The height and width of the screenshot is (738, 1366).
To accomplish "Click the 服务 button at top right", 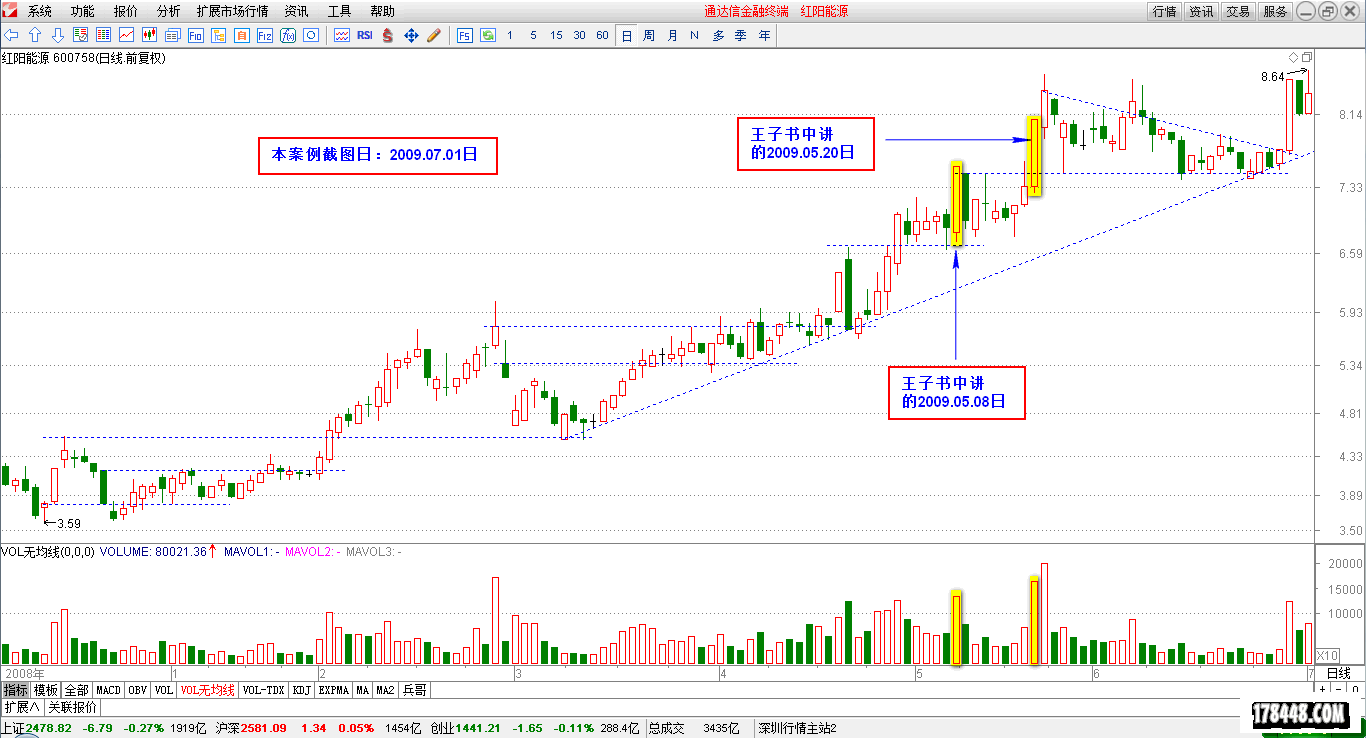I will [1275, 11].
